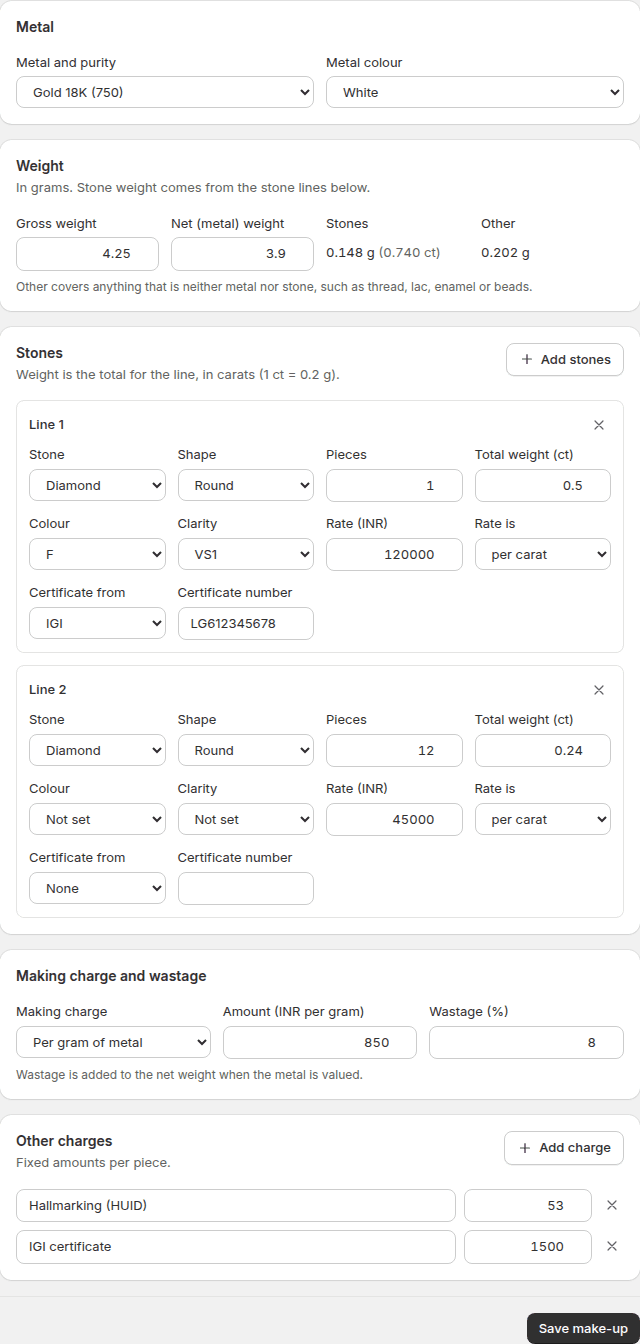Click the Line 1 heading
Screen dimensions: 640x1344
pyautogui.click(x=47, y=424)
